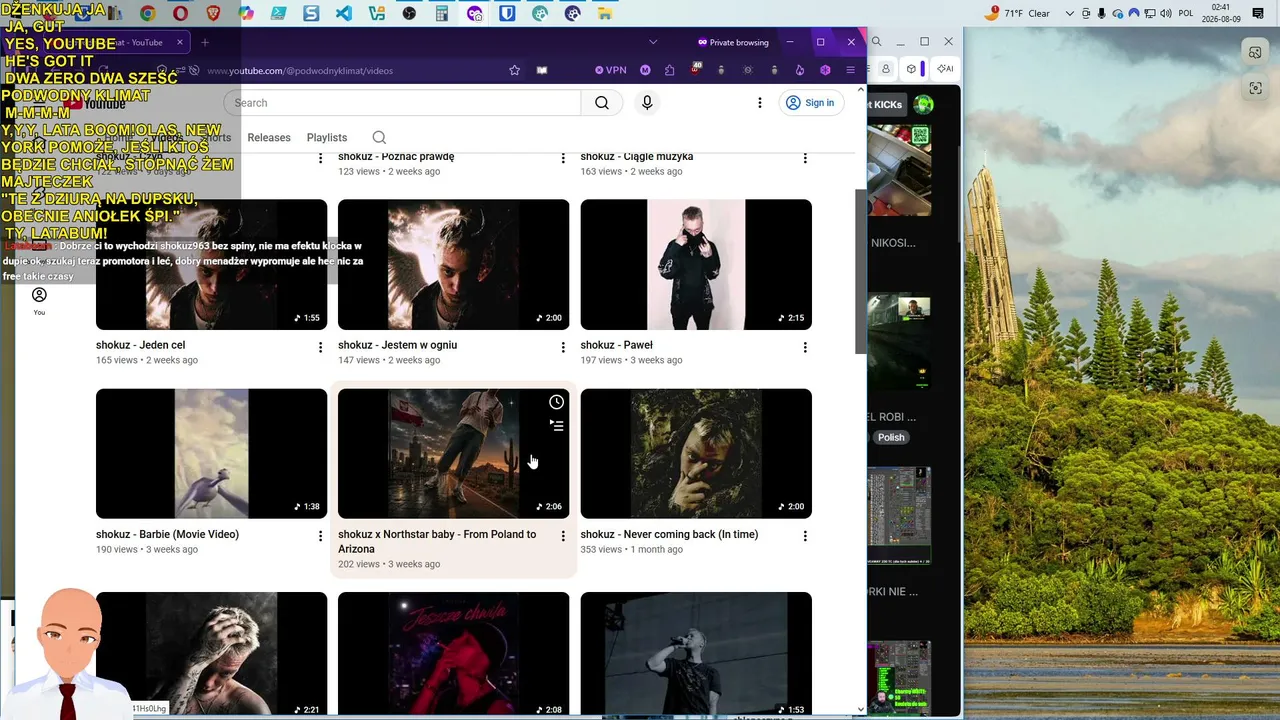Open Brave browser from the taskbar
Viewport: 1280px width, 720px height.
(213, 14)
